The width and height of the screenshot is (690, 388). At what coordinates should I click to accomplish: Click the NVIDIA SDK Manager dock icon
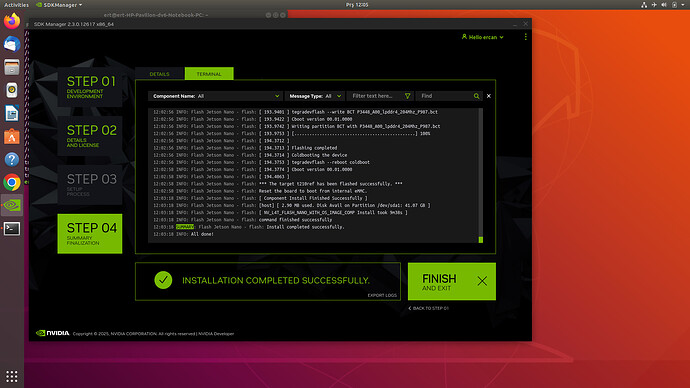point(12,205)
